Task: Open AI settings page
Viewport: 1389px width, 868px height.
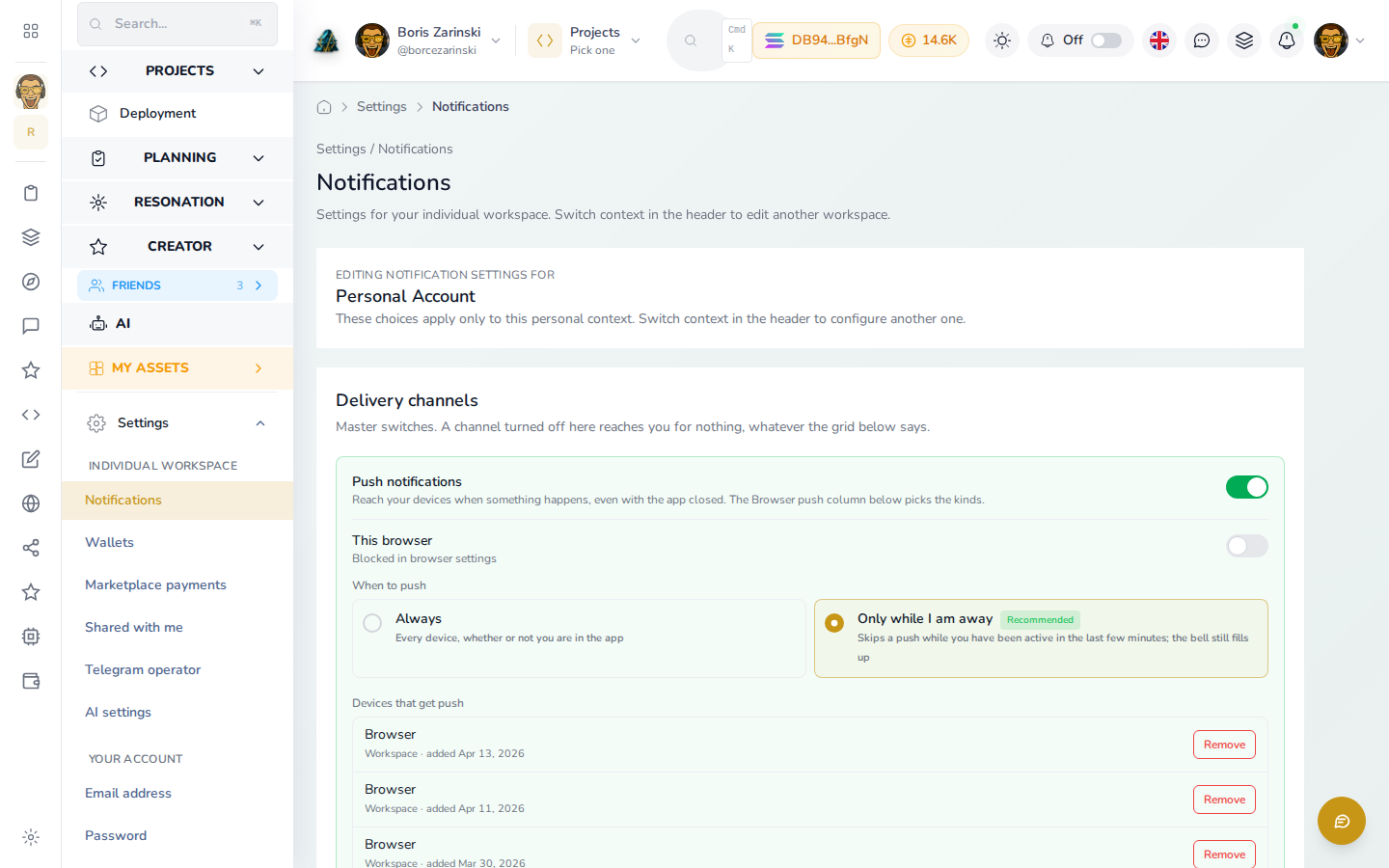Action: (177, 713)
